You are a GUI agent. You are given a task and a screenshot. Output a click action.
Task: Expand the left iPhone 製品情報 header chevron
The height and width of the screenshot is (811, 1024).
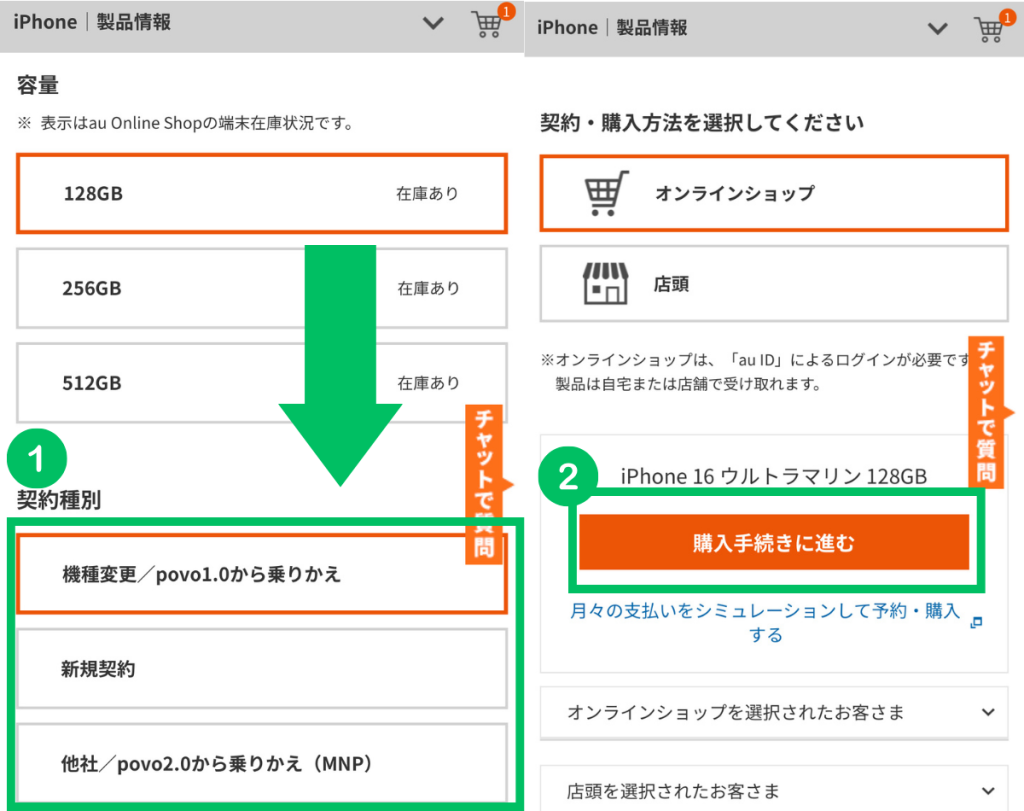coord(433,24)
